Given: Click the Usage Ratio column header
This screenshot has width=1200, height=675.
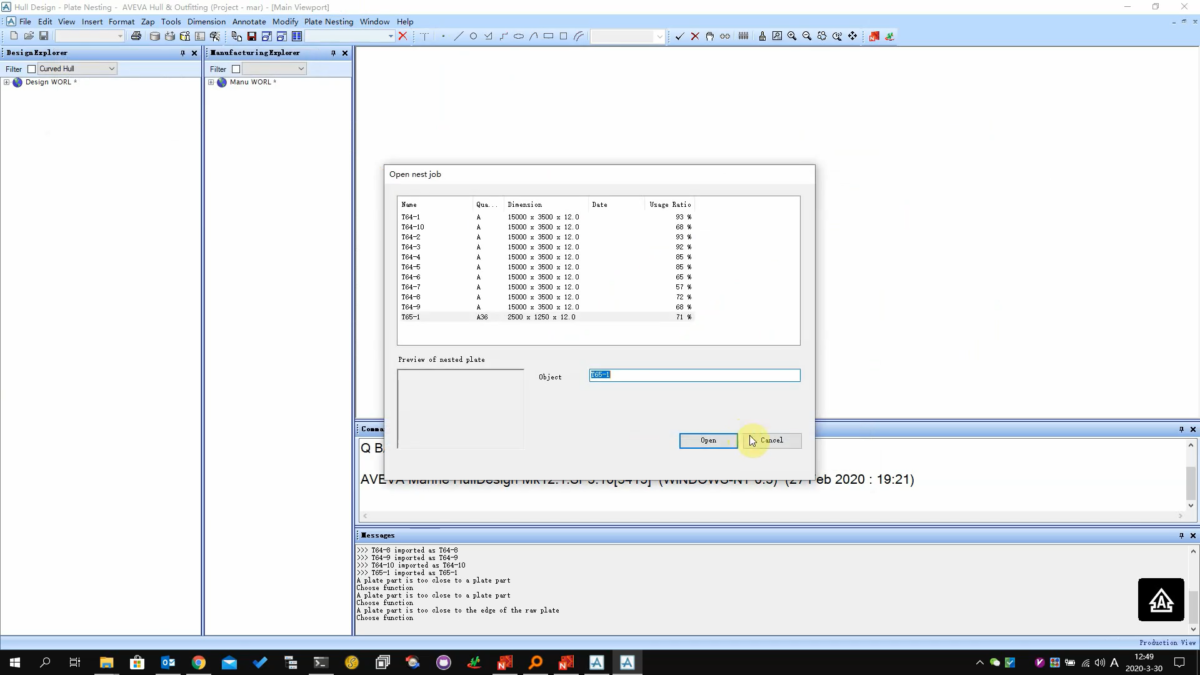Looking at the screenshot, I should [670, 204].
